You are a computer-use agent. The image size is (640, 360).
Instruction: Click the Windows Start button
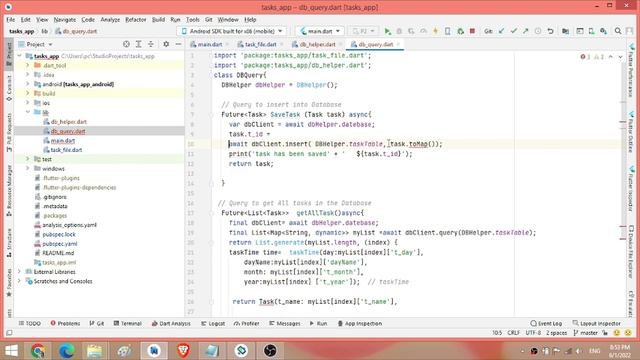(11, 351)
